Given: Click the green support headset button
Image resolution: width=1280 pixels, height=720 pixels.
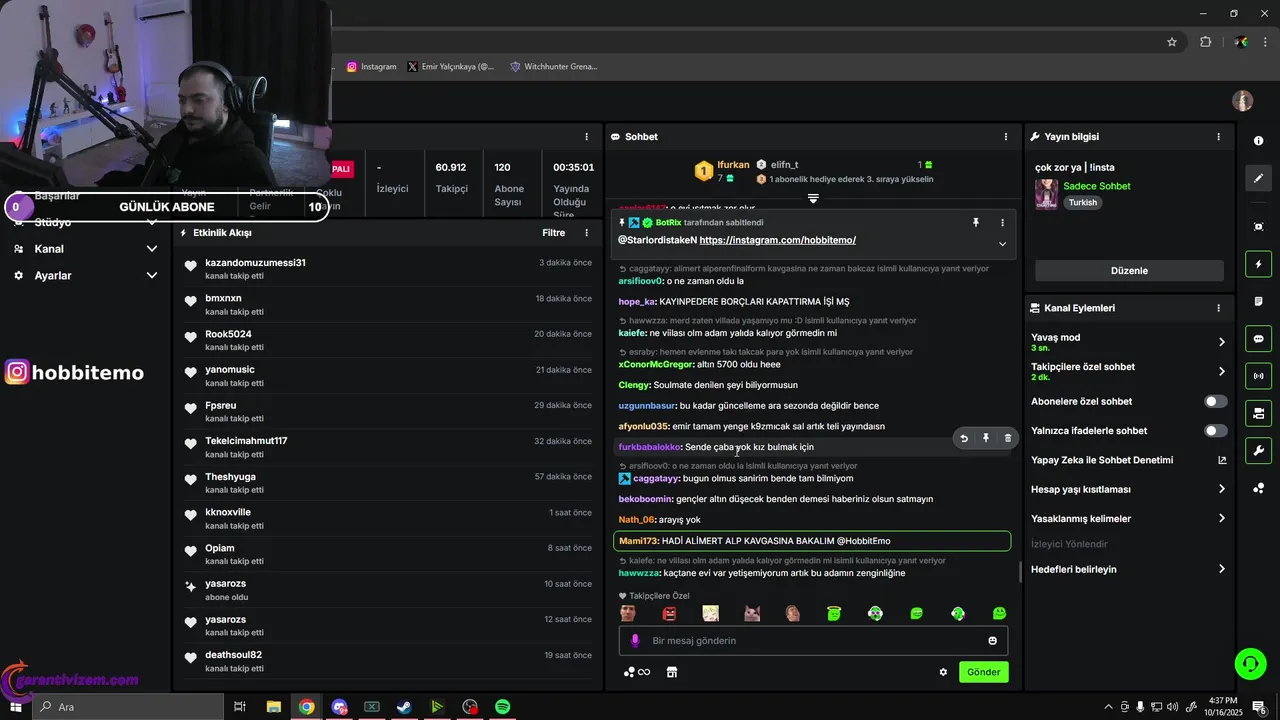Looking at the screenshot, I should point(1249,663).
